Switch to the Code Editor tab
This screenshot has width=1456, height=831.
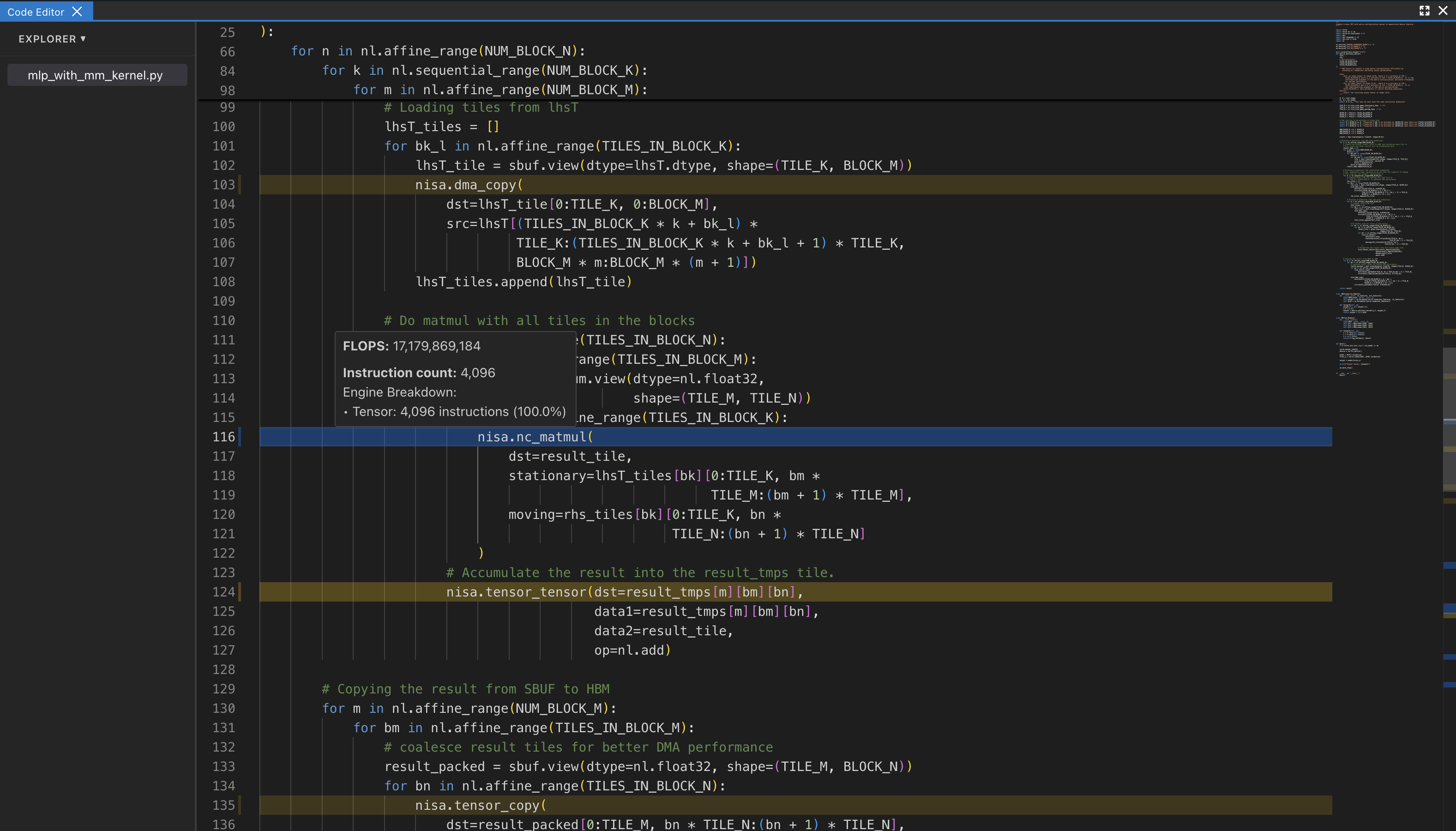(36, 11)
